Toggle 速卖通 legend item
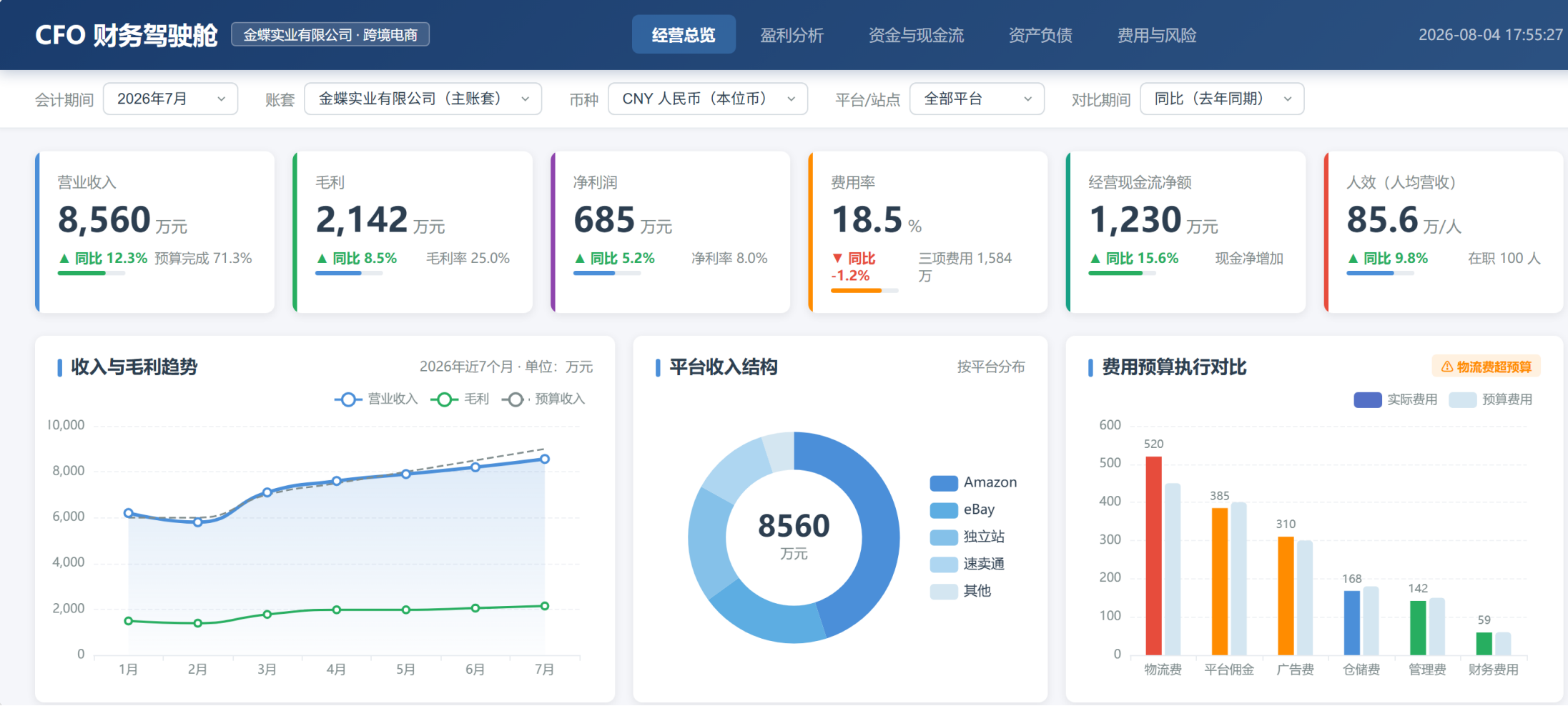This screenshot has height=706, width=1568. (967, 564)
